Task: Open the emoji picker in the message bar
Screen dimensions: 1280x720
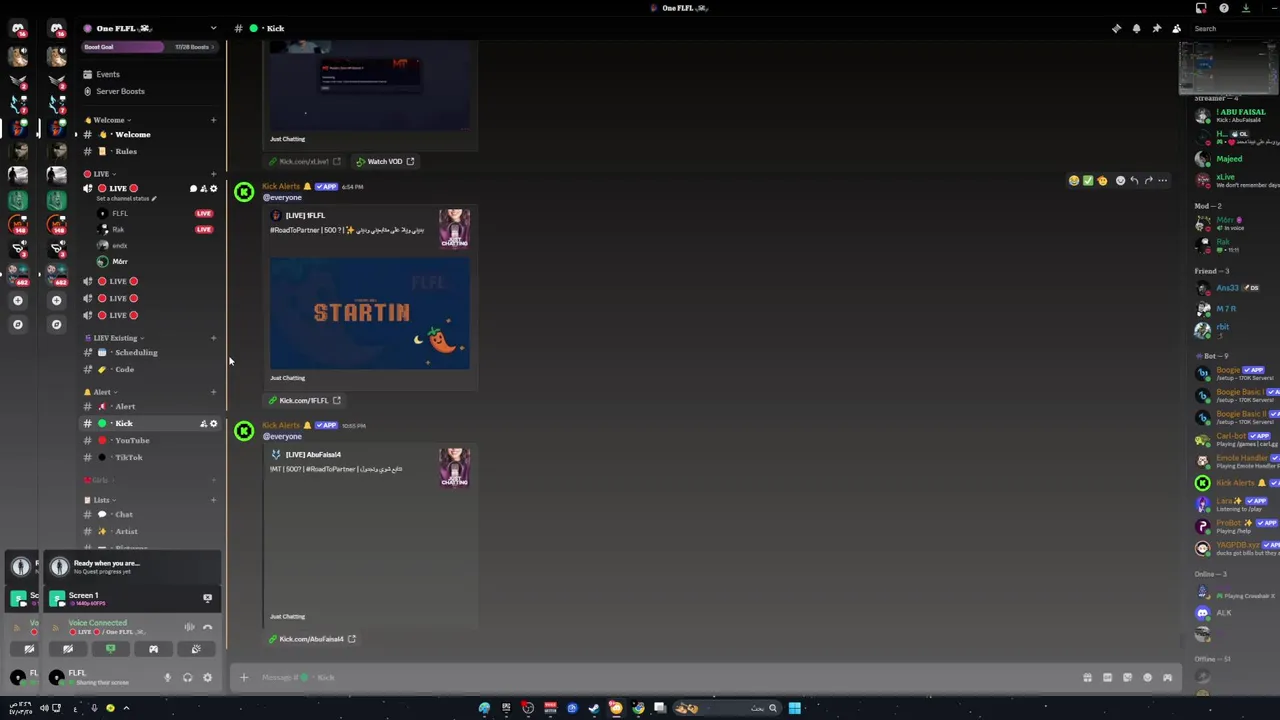Action: pos(1147,677)
